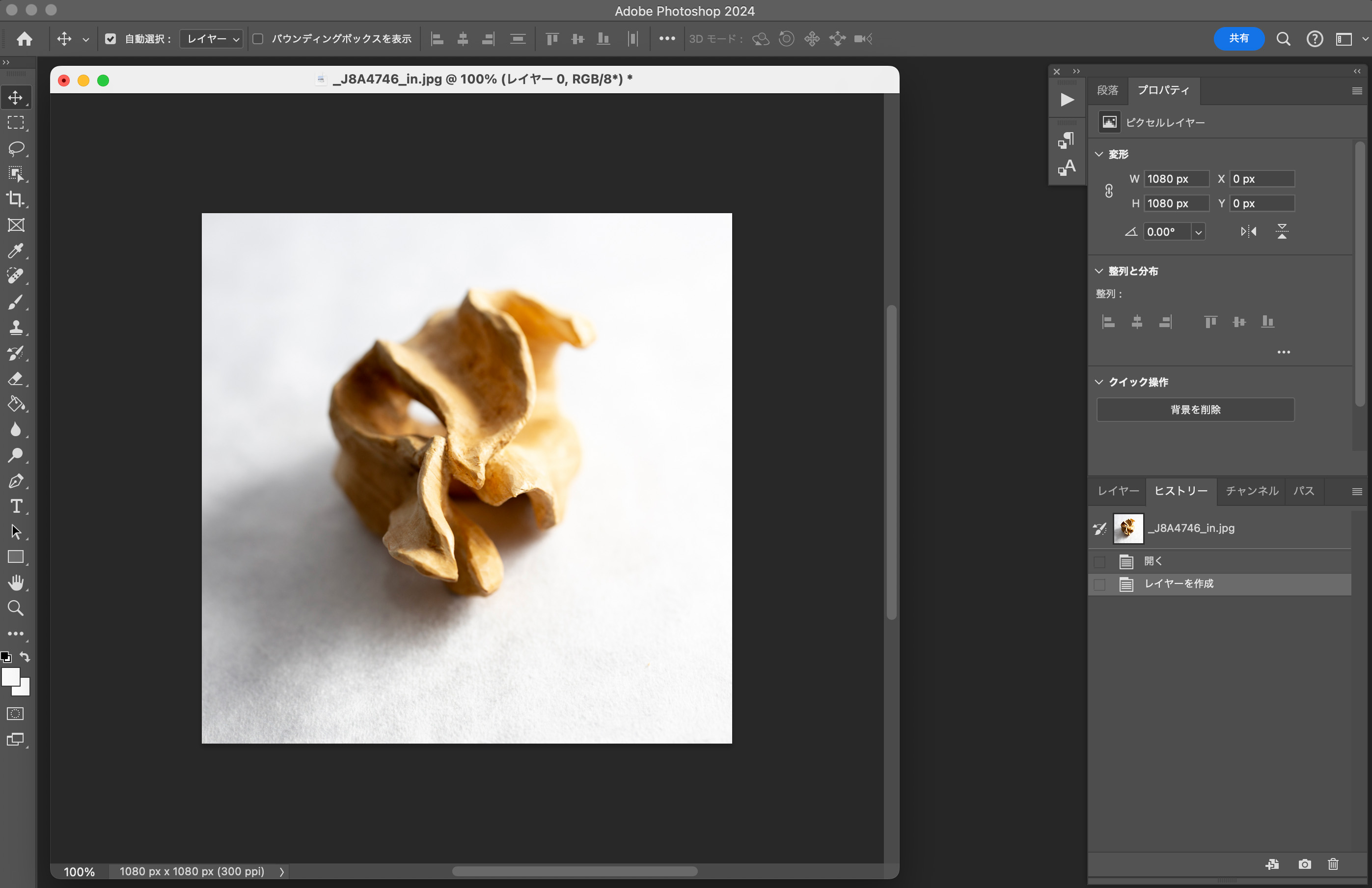Select the Hand tool
Viewport: 1372px width, 888px height.
[16, 583]
